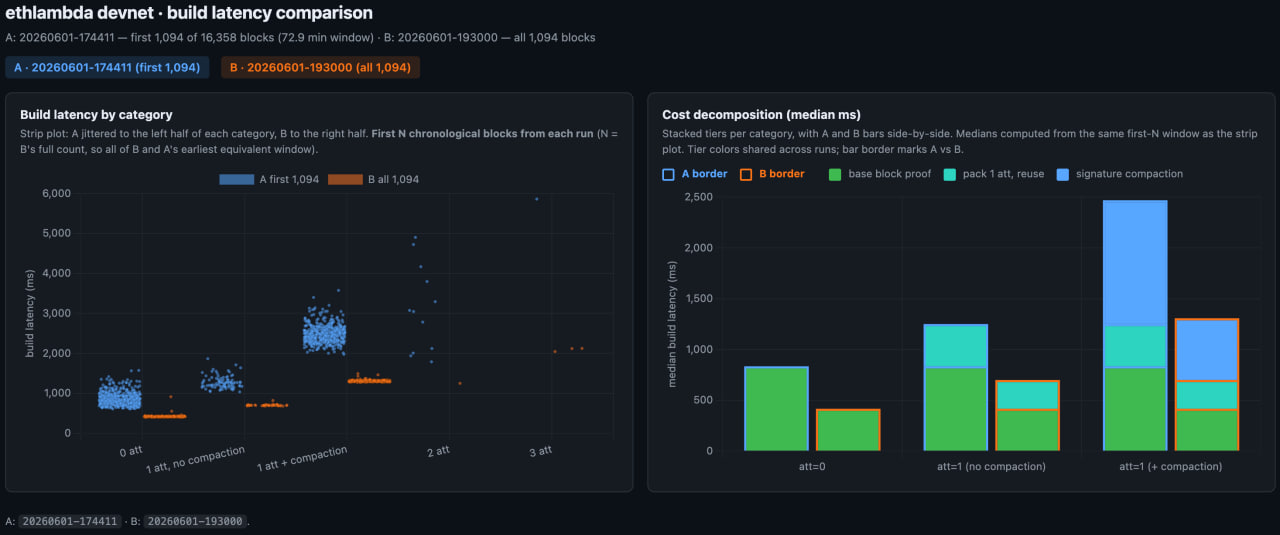Viewport: 1280px width, 535px height.
Task: Click footer code tag 20260601-174411
Action: click(70, 521)
